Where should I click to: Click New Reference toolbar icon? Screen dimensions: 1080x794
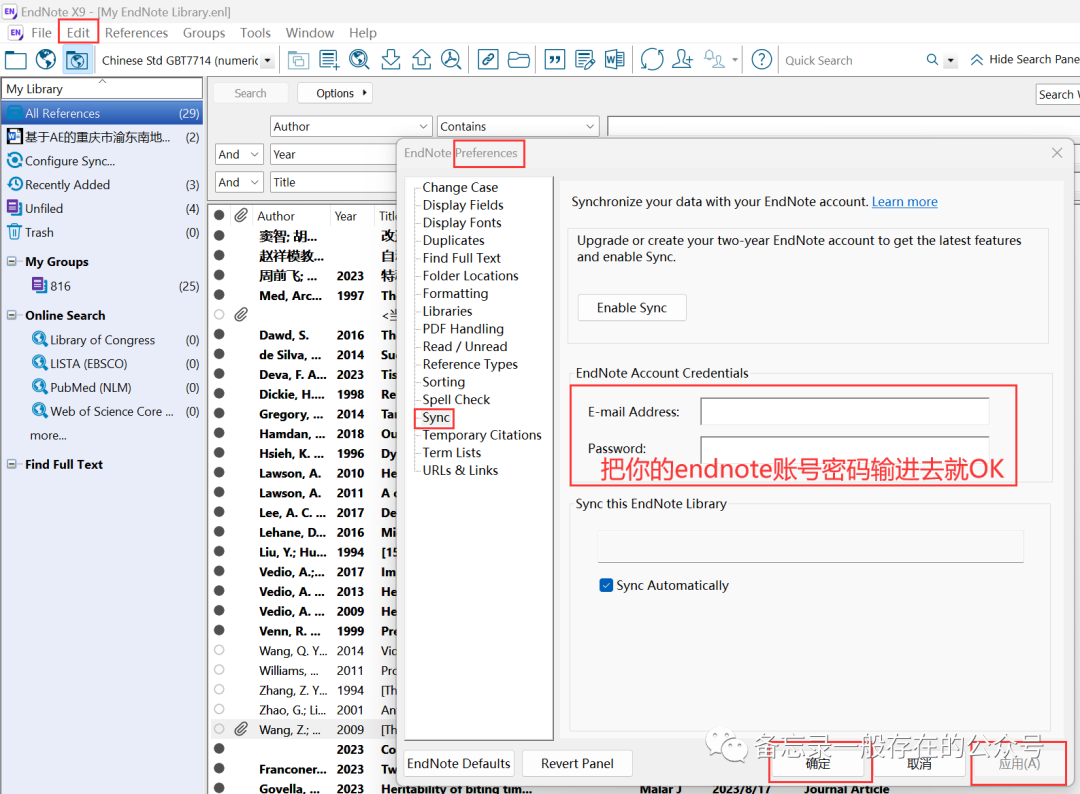[x=329, y=60]
